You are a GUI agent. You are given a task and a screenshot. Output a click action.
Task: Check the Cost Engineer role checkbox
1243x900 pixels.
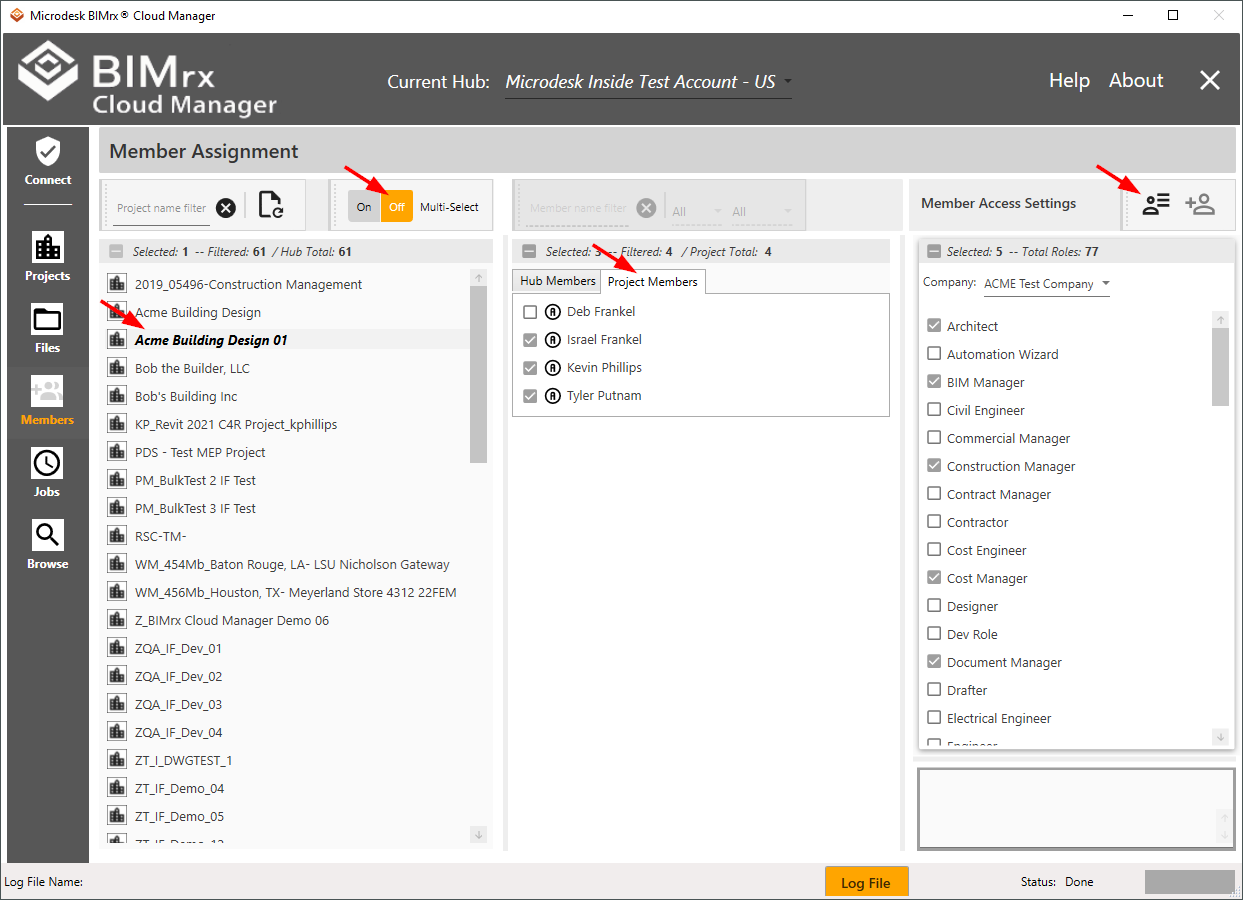934,550
